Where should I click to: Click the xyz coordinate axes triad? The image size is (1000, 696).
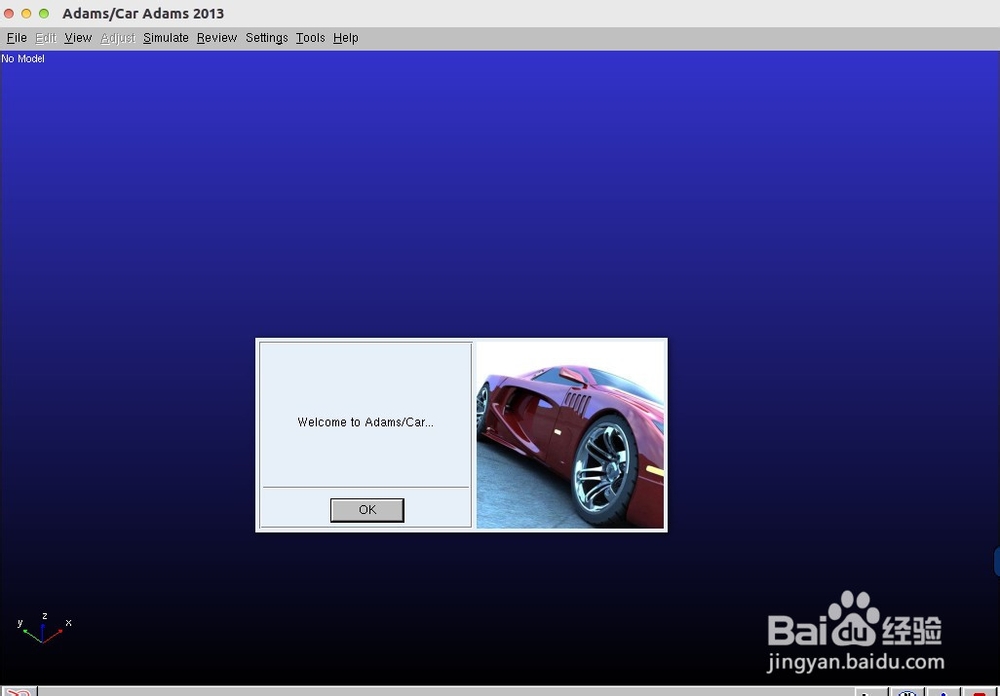tap(44, 628)
